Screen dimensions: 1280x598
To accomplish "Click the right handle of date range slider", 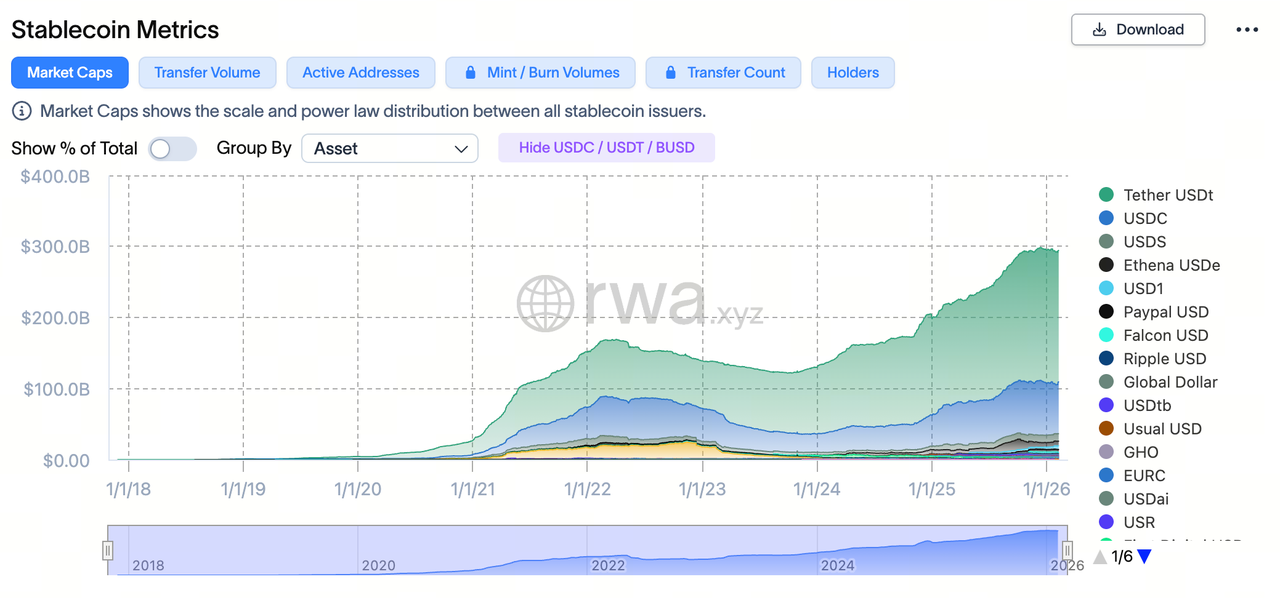I will click(x=1067, y=550).
